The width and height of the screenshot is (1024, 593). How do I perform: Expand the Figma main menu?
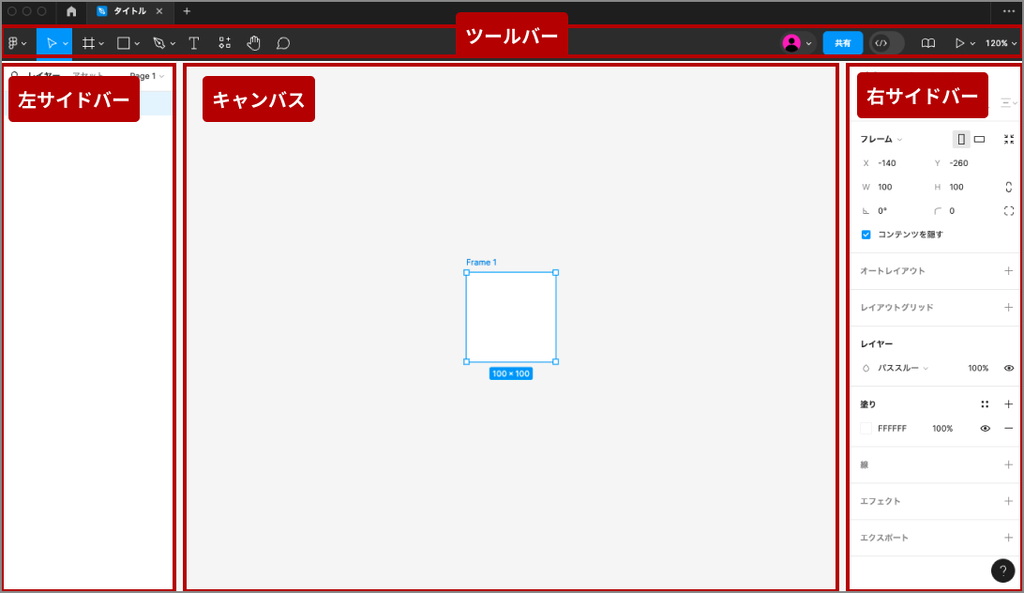coord(17,43)
